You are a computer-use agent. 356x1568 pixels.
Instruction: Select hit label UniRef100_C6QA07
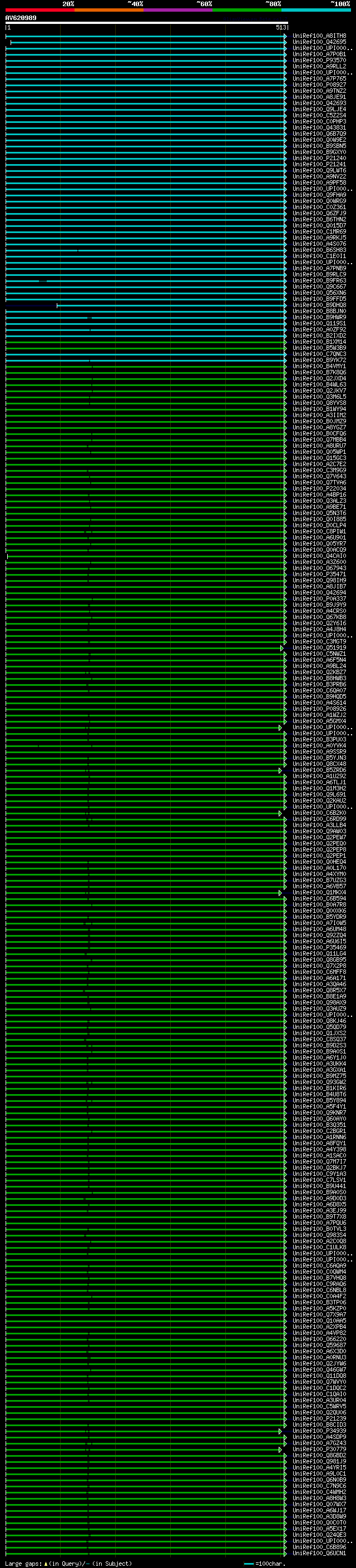319,690
